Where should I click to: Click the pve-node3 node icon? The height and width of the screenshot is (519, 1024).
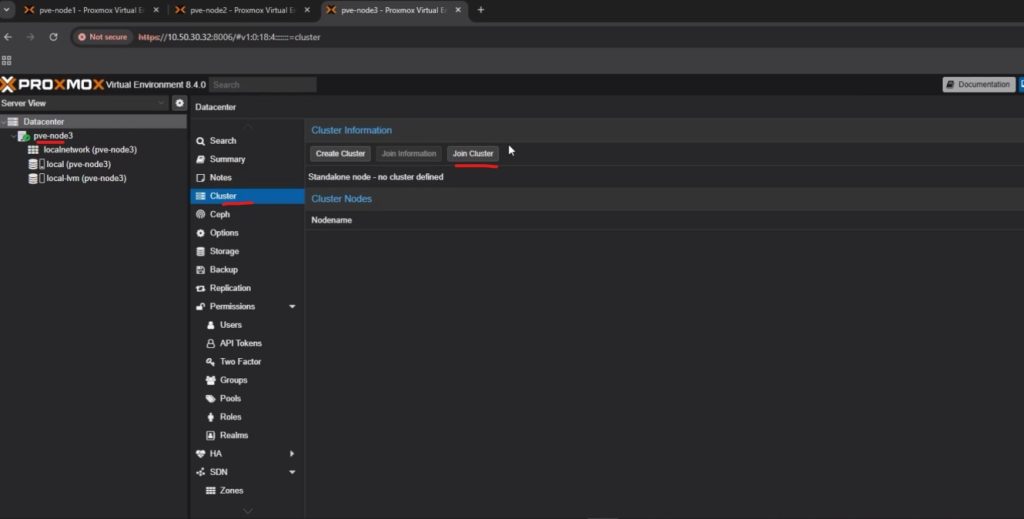[24, 136]
